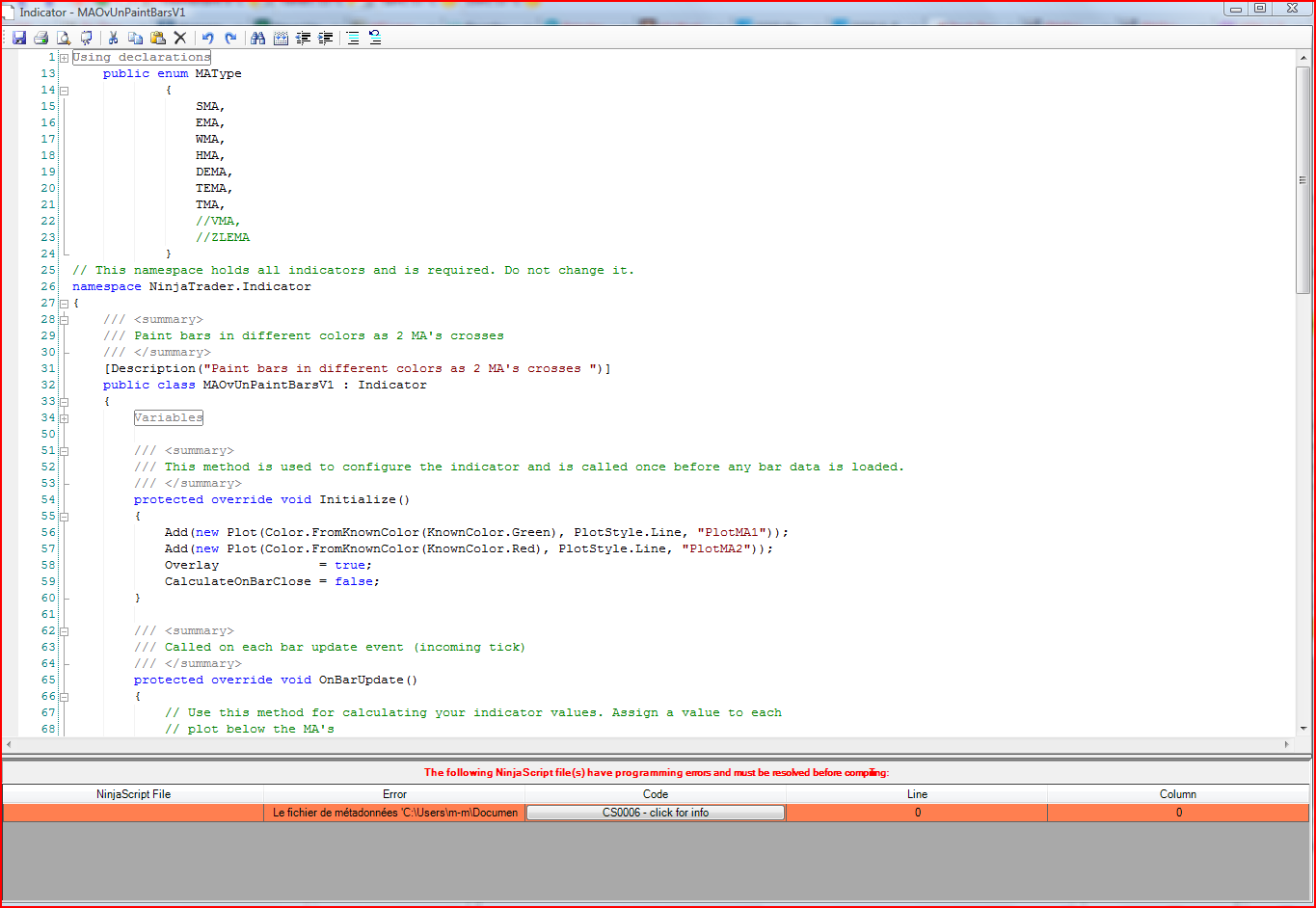This screenshot has height=908, width=1316.
Task: Click the window icon in the title bar
Action: click(x=9, y=12)
